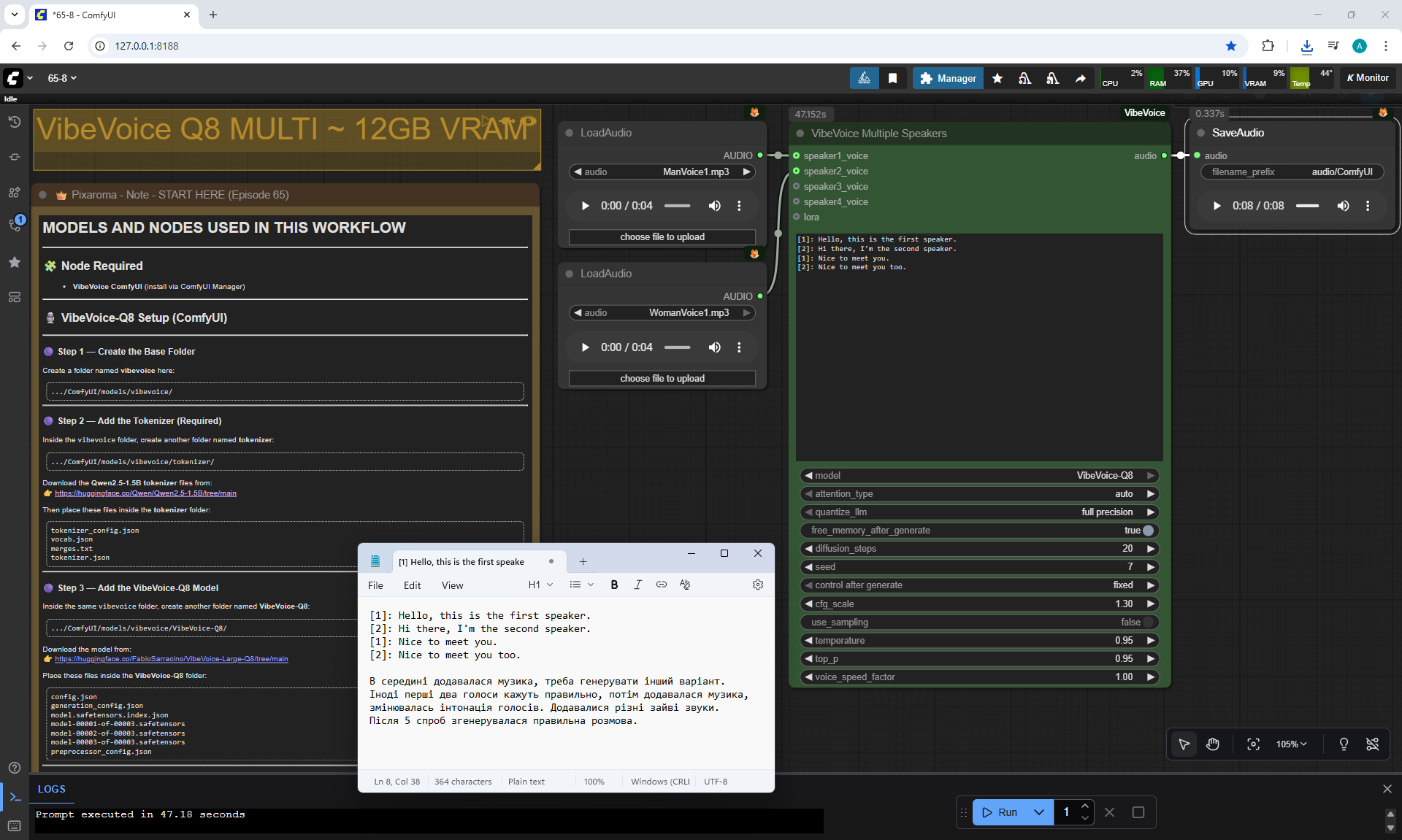Mute volume on ManVoice1.mp3 player
The height and width of the screenshot is (840, 1402).
pyautogui.click(x=714, y=206)
